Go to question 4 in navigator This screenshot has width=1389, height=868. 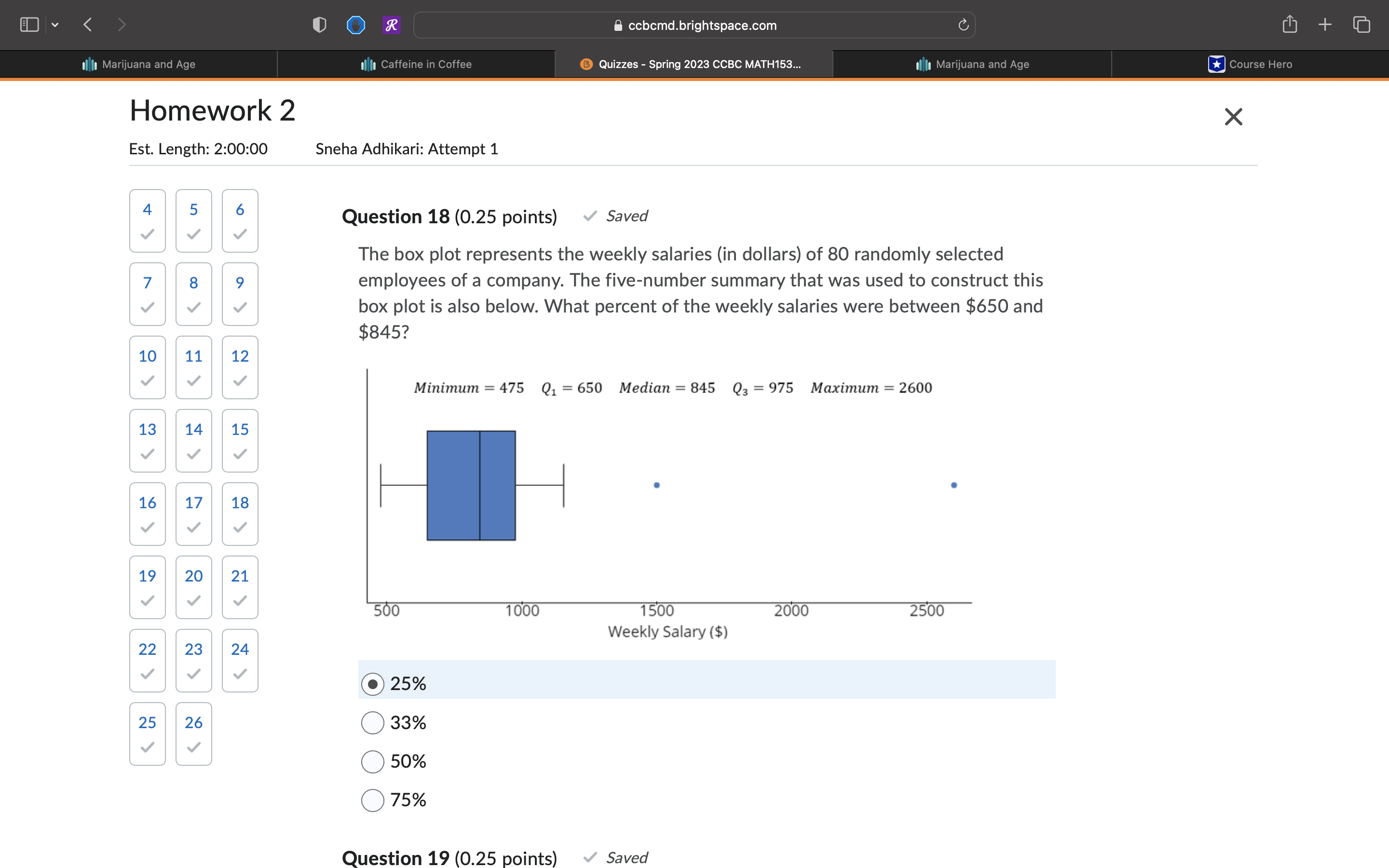[148, 220]
